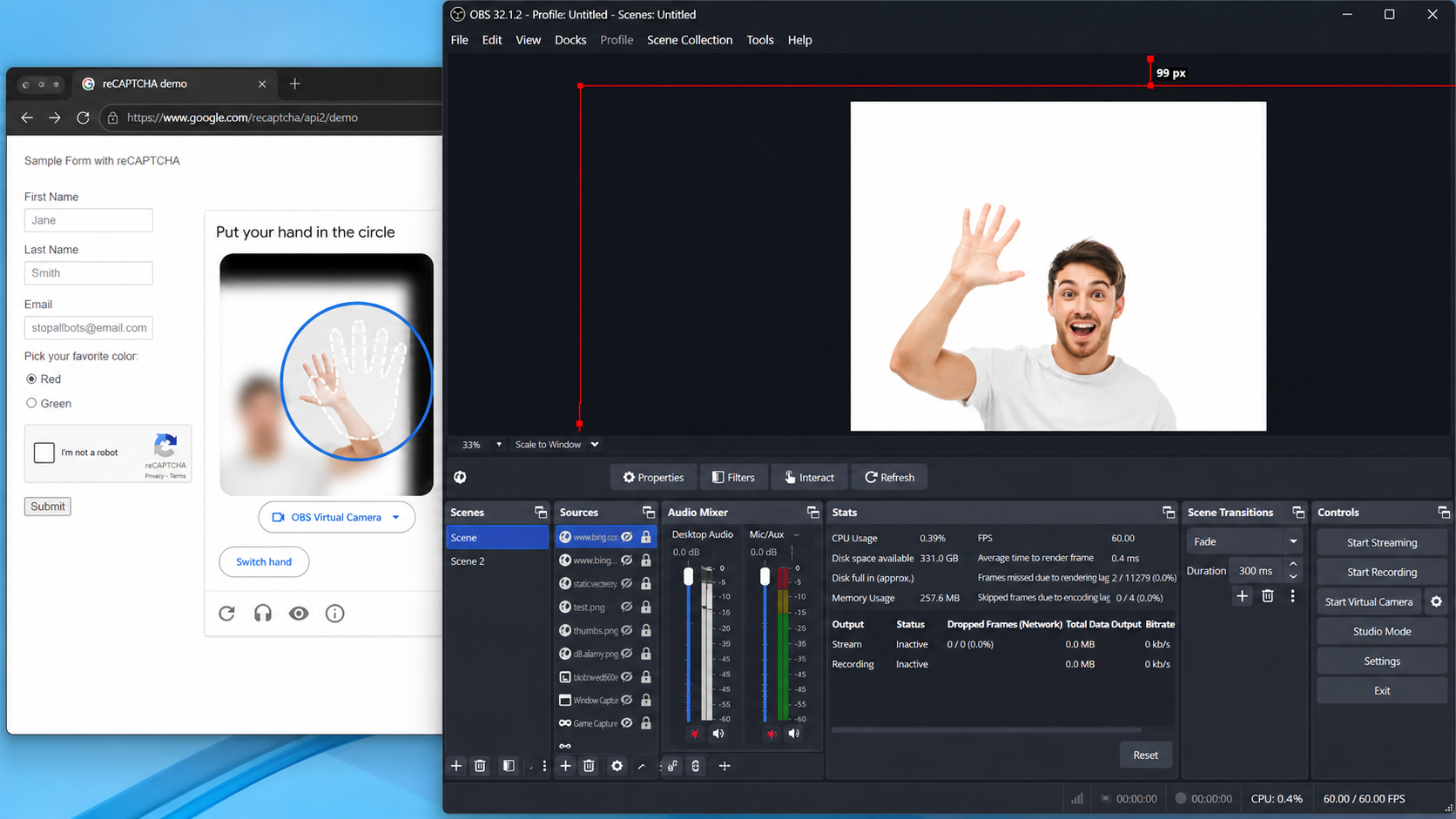Remove selected source using trash icon
Viewport: 1456px width, 819px height.
point(589,766)
